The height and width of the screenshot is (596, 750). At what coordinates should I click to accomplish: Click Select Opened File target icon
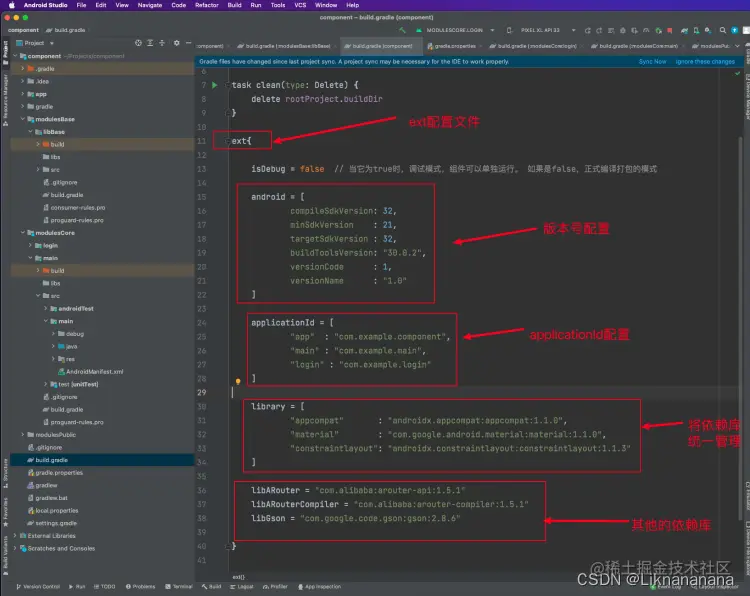pos(138,43)
